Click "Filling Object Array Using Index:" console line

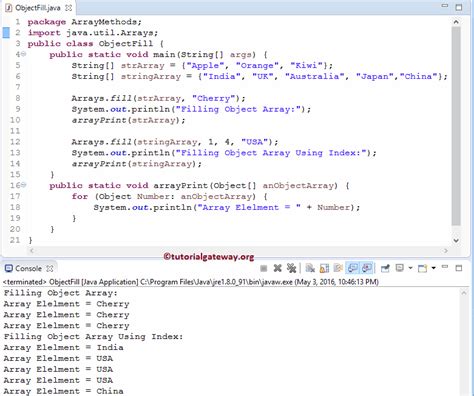pyautogui.click(x=93, y=337)
